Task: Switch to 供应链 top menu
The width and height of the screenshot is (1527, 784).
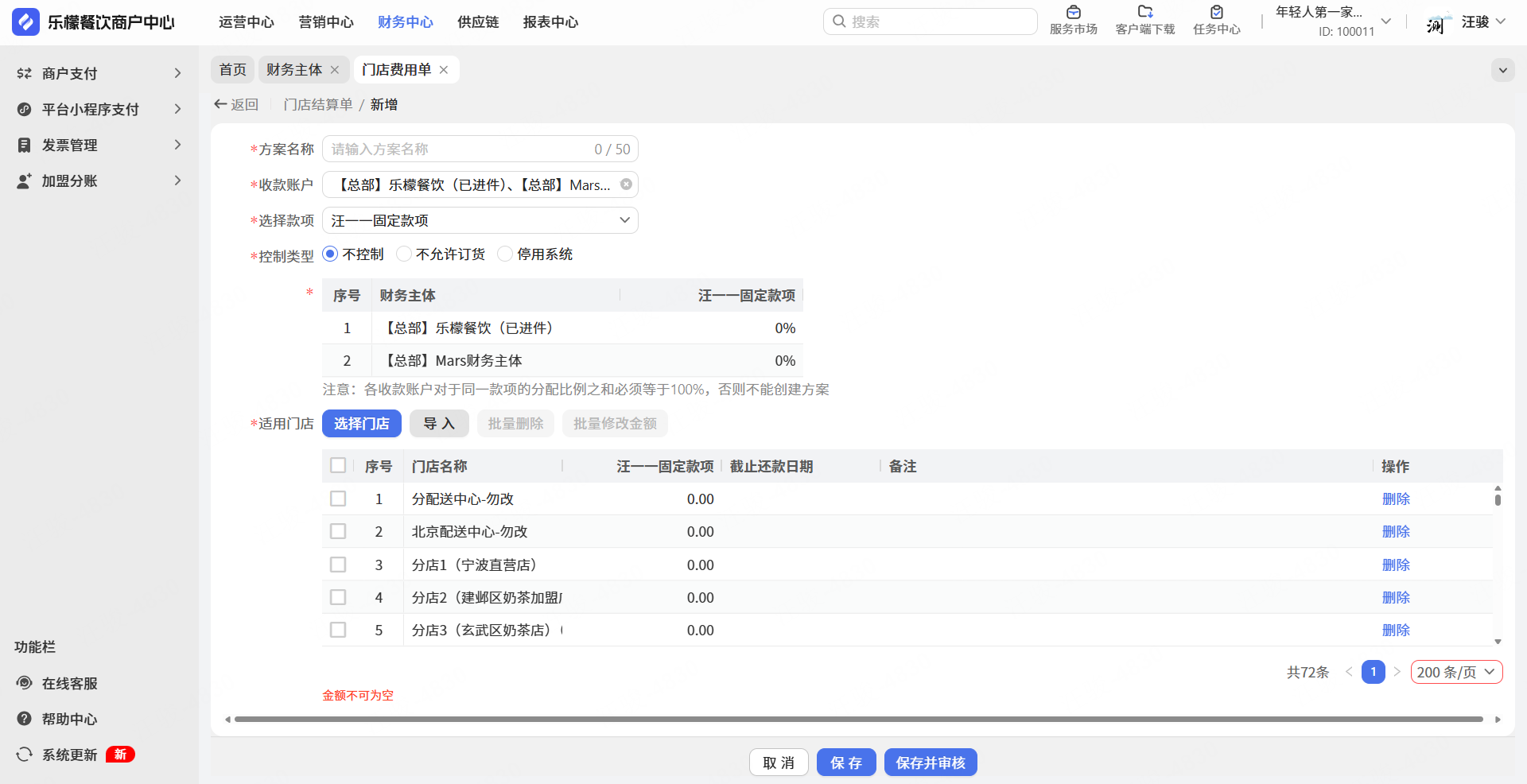Action: [478, 22]
